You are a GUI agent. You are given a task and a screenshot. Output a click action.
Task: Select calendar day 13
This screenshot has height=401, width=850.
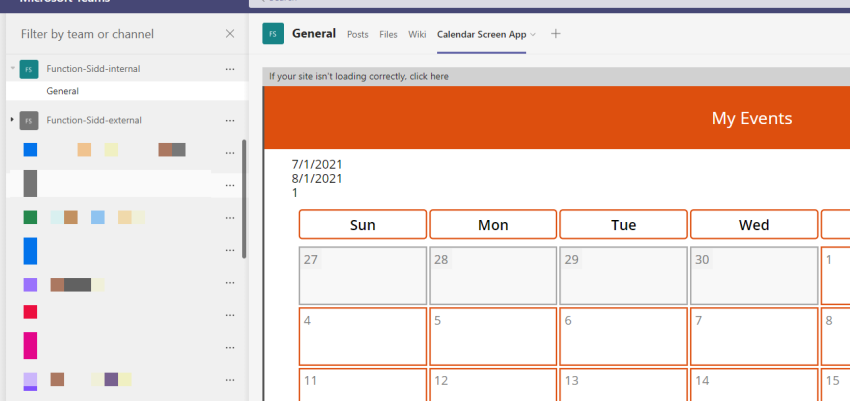pyautogui.click(x=623, y=384)
